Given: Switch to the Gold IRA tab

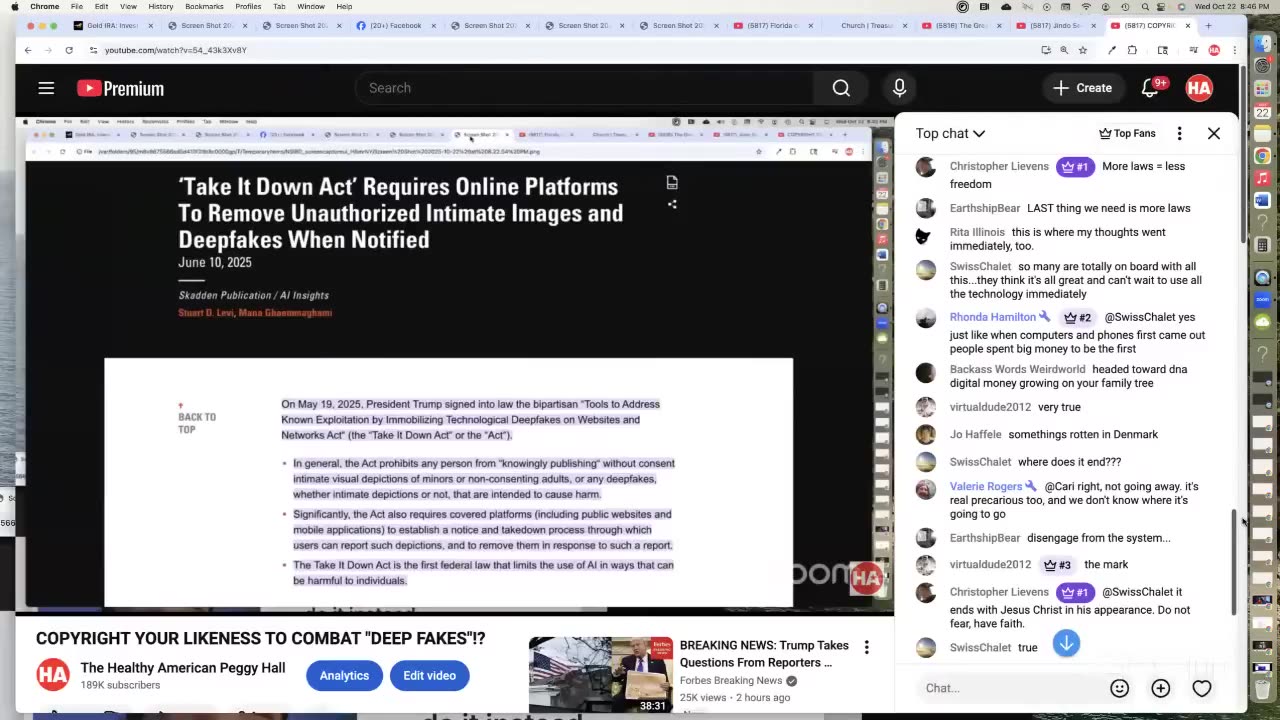Looking at the screenshot, I should pyautogui.click(x=111, y=26).
